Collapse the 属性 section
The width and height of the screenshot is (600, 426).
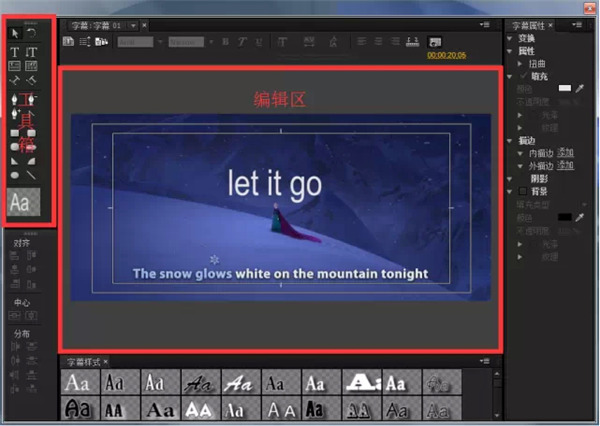click(x=510, y=51)
